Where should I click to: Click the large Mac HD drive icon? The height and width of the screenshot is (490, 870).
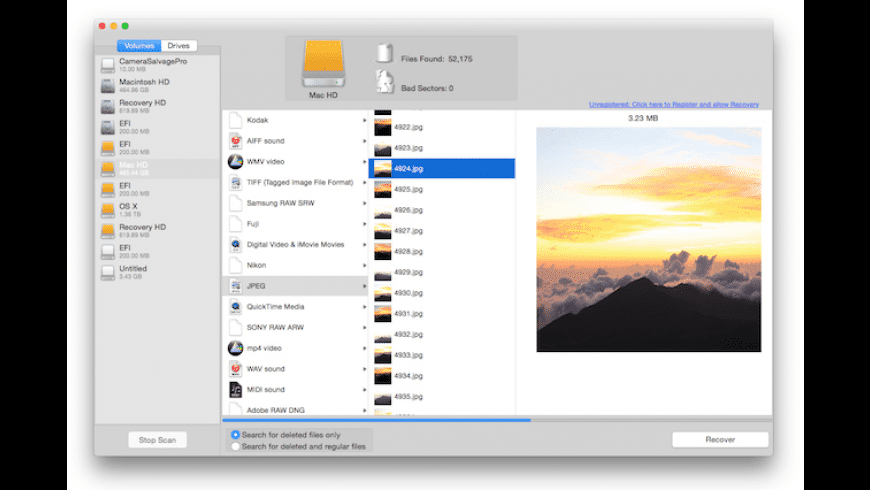pos(322,64)
